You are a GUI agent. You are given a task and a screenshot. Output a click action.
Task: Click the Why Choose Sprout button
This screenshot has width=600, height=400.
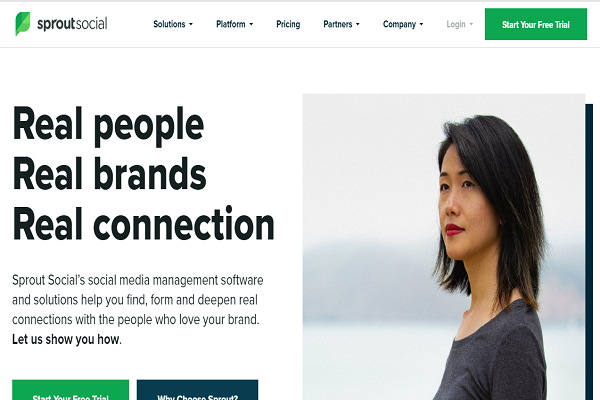(x=197, y=390)
